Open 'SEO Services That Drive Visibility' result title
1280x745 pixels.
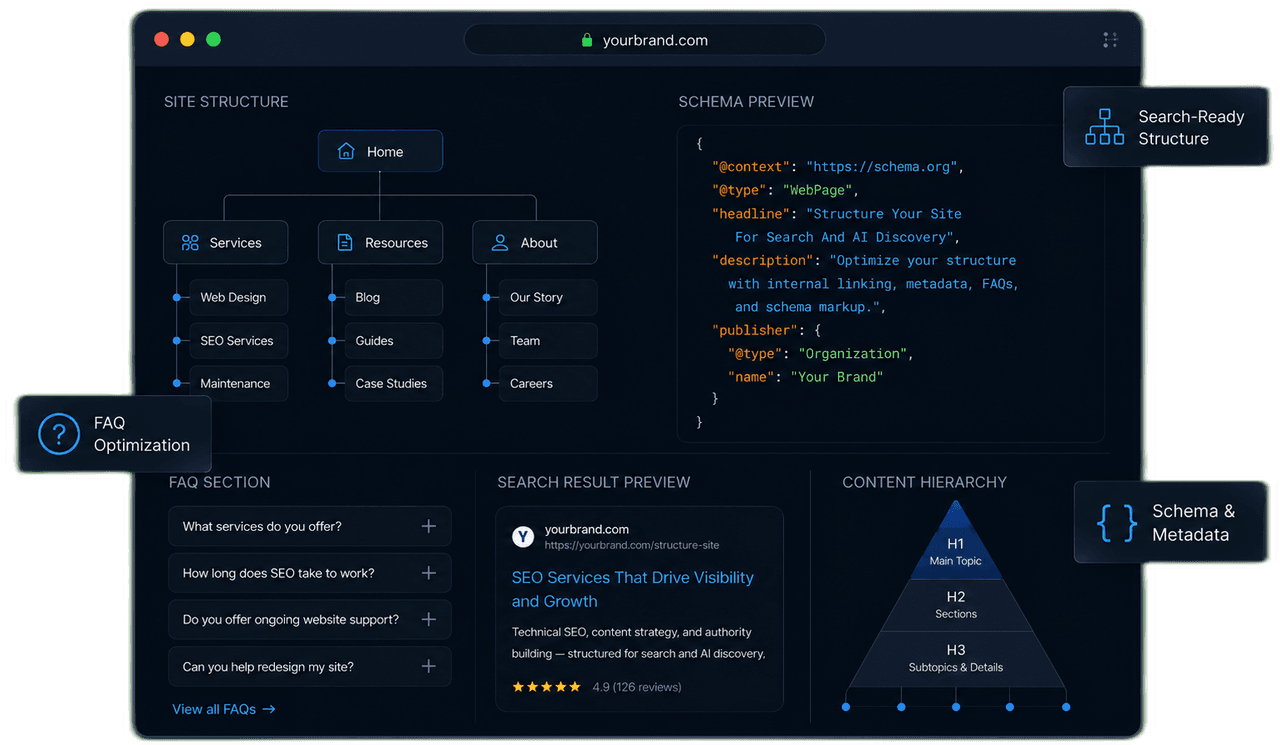click(633, 589)
